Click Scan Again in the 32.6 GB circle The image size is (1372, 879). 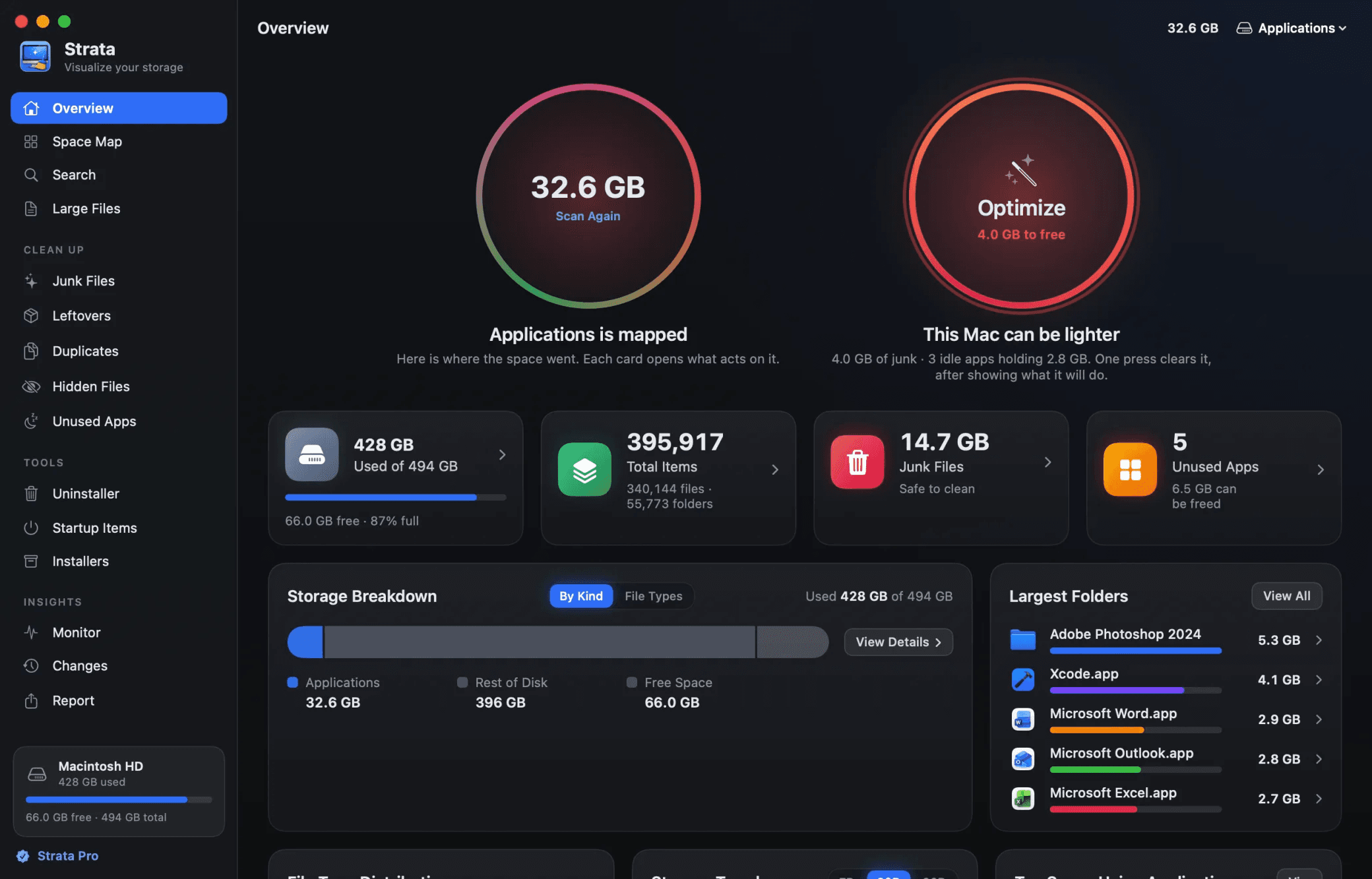[588, 216]
